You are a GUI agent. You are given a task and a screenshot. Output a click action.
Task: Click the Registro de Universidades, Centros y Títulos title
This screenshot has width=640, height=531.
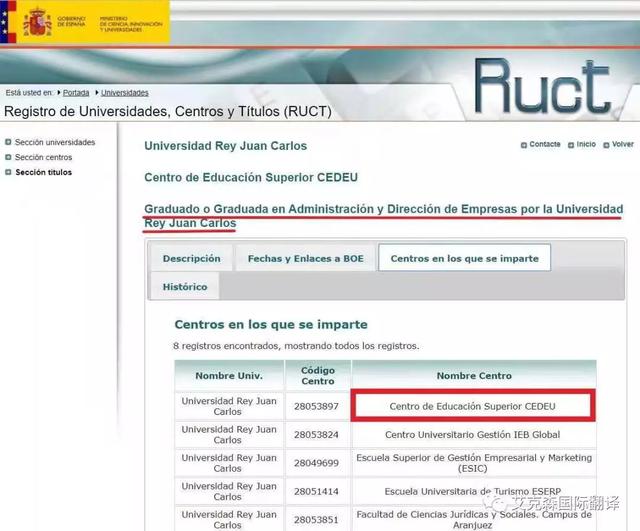pos(168,111)
